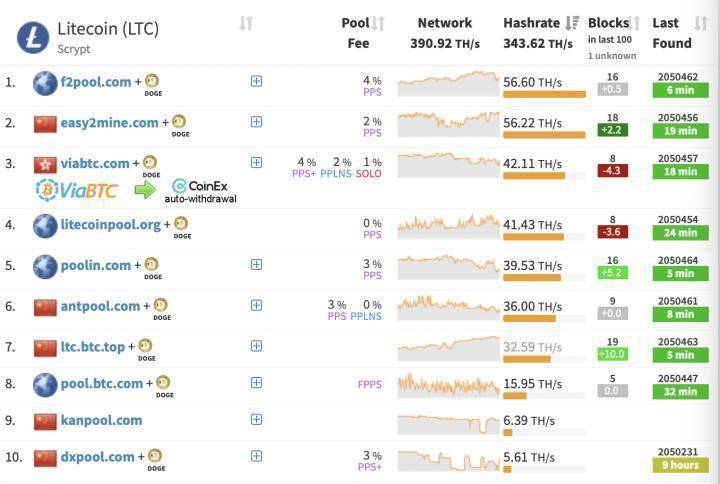The image size is (720, 484).
Task: Click the Hong Kong flag beside viabtc.com
Action: 45,164
